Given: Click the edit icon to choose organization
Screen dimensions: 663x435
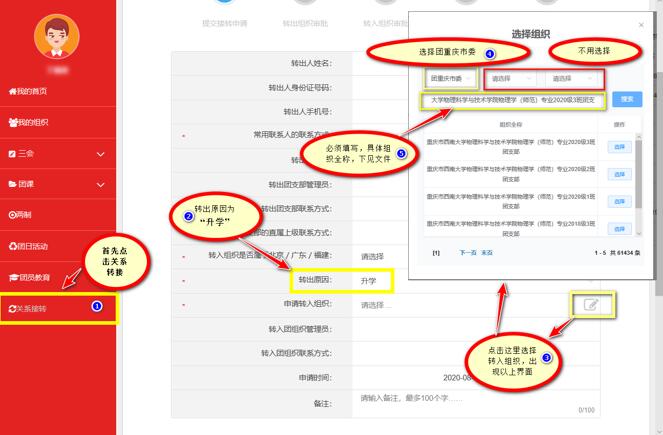Looking at the screenshot, I should 591,305.
